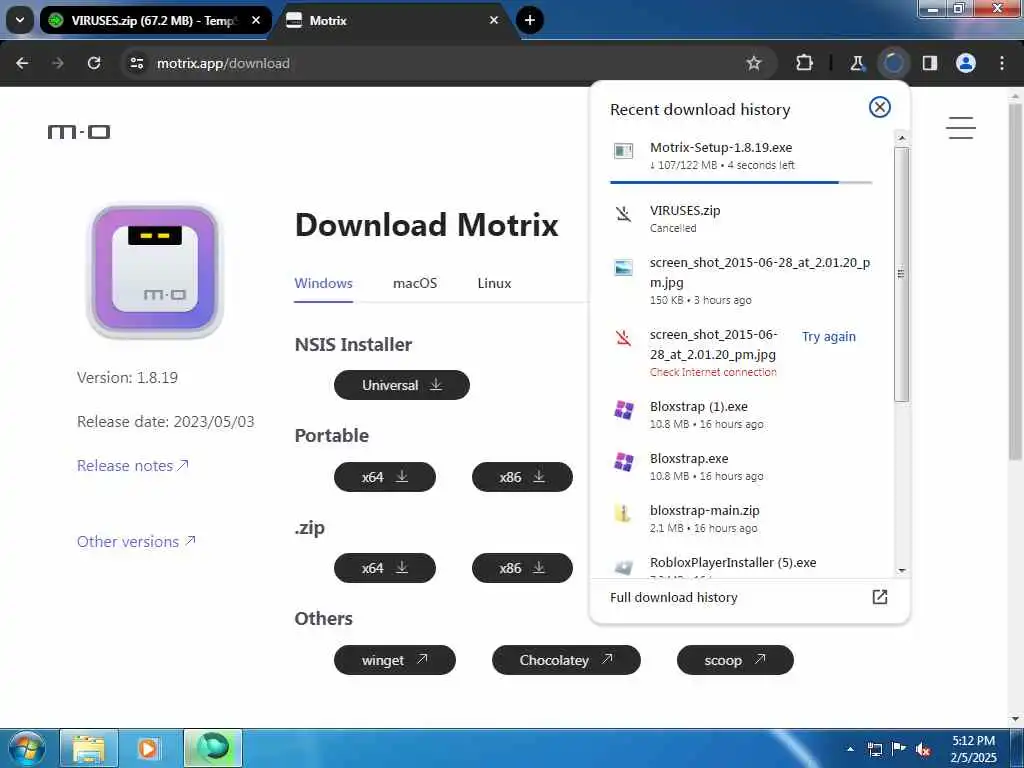Open the hamburger menu on Motrix site

click(961, 127)
